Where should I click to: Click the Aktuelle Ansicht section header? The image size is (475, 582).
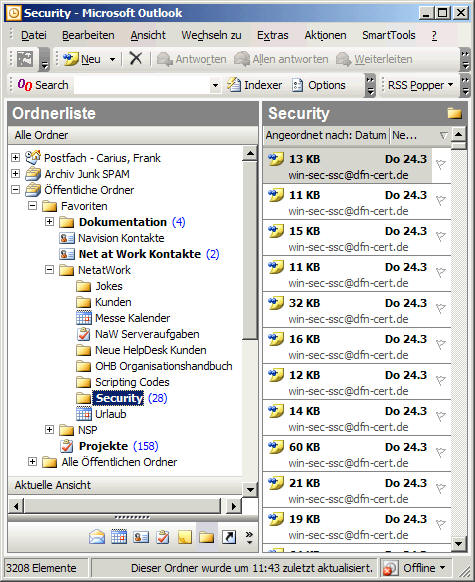pyautogui.click(x=125, y=485)
